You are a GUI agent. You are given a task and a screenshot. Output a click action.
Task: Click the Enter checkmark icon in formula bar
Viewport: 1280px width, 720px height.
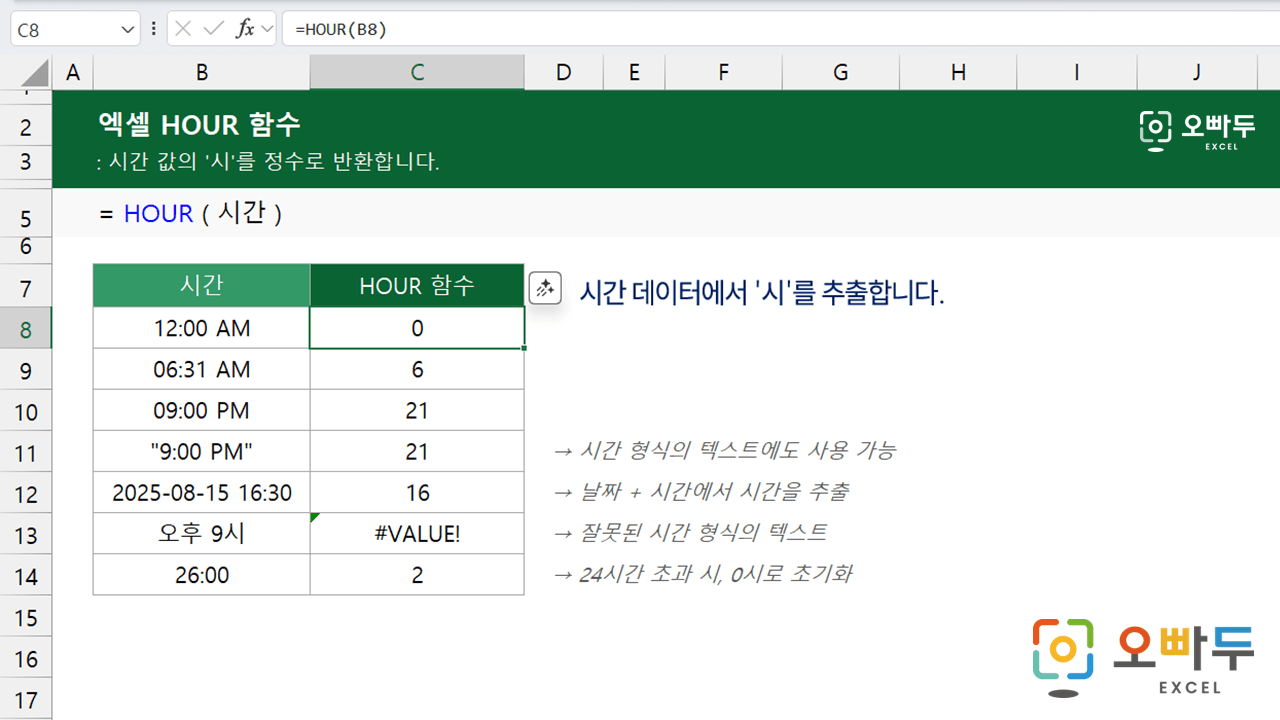click(213, 29)
